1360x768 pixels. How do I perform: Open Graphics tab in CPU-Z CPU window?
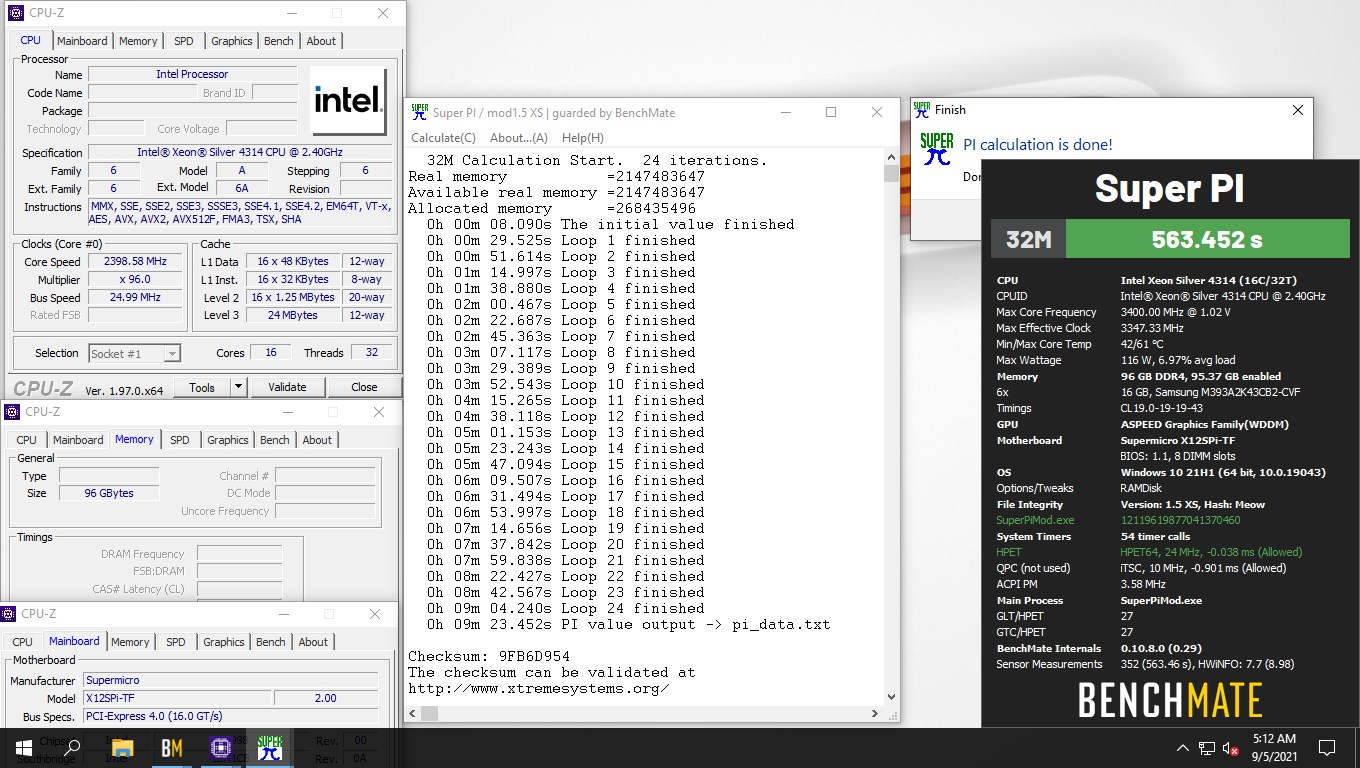pos(231,41)
